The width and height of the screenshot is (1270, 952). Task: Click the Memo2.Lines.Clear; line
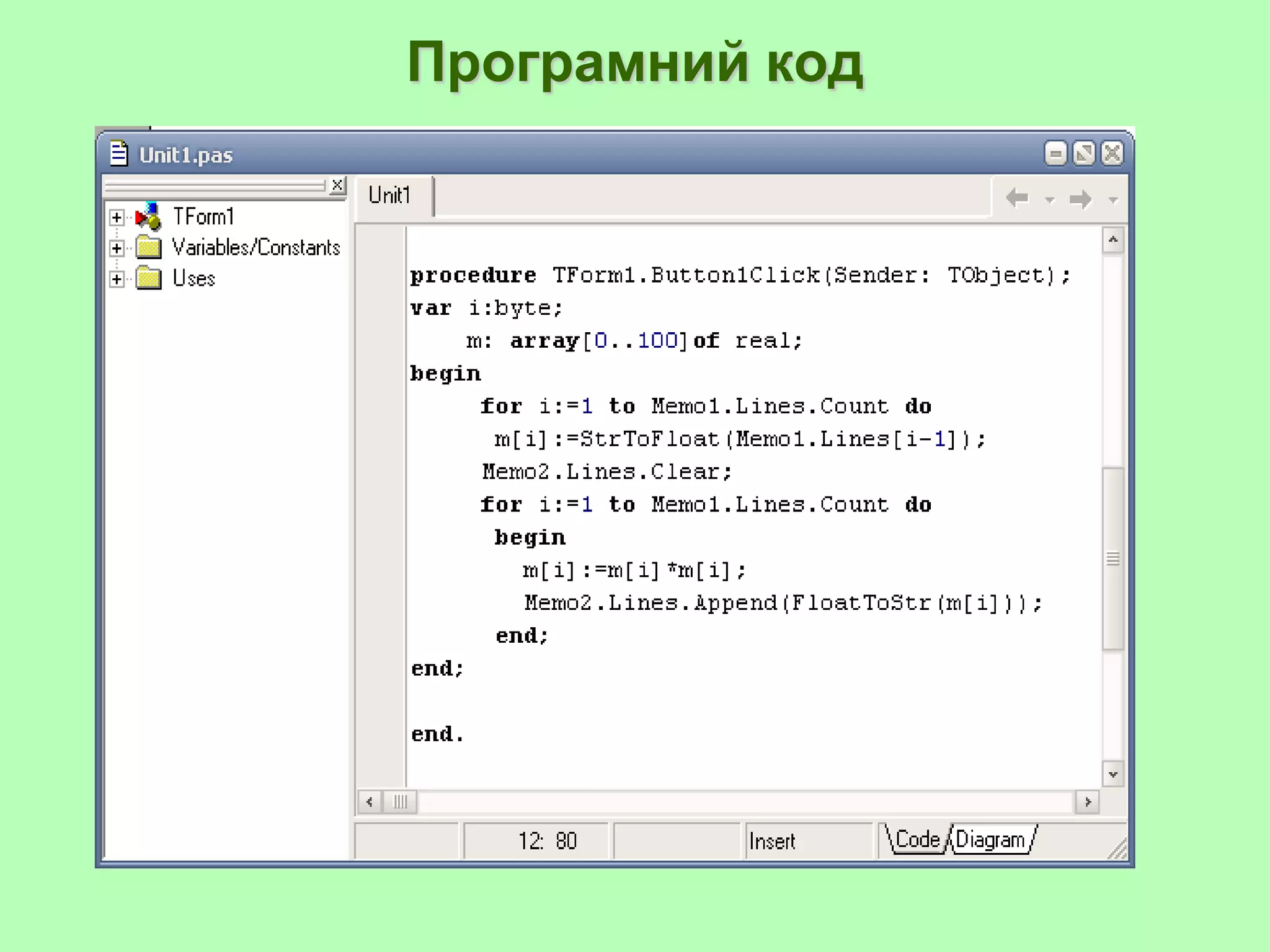(x=607, y=472)
